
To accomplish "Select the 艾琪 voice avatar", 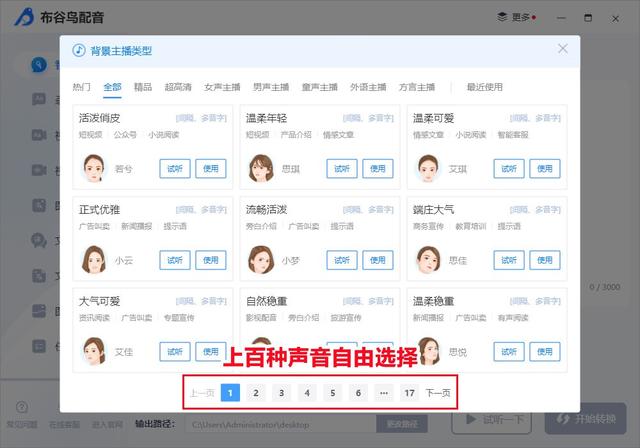I will point(428,168).
